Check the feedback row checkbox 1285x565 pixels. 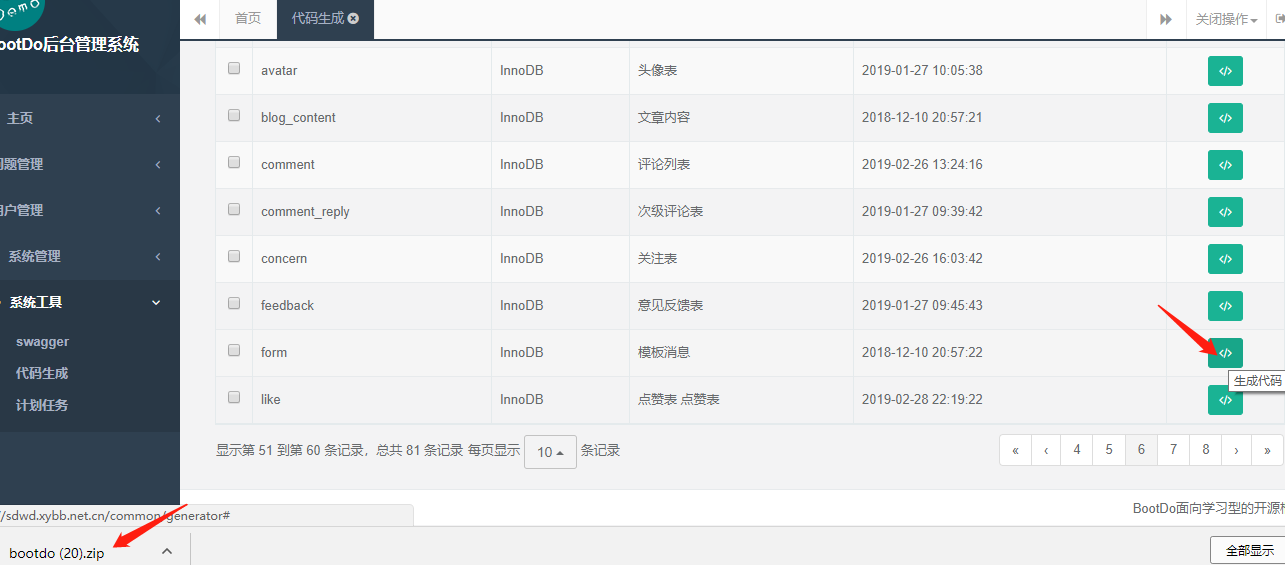[x=234, y=304]
